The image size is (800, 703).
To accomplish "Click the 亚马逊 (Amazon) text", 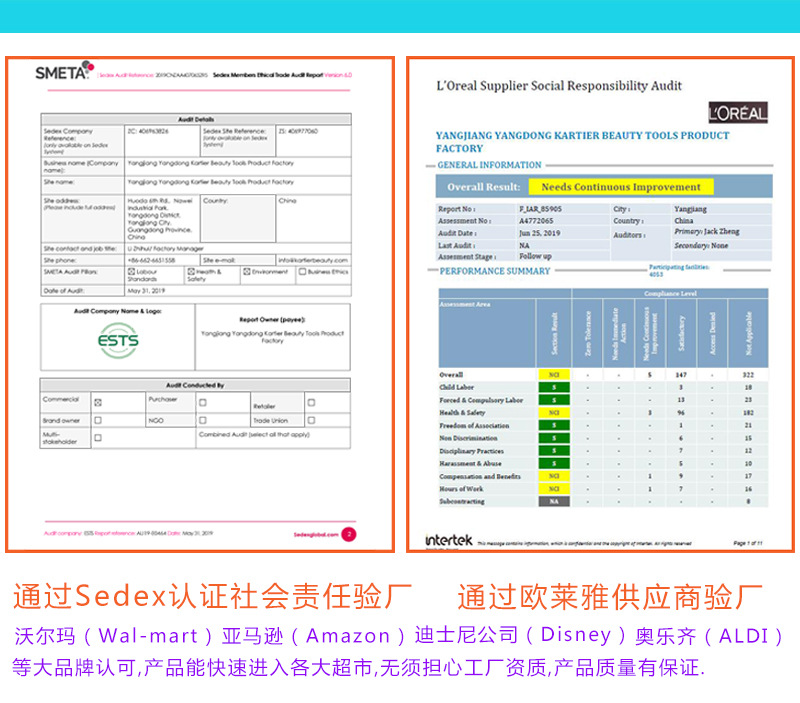I will pos(314,636).
